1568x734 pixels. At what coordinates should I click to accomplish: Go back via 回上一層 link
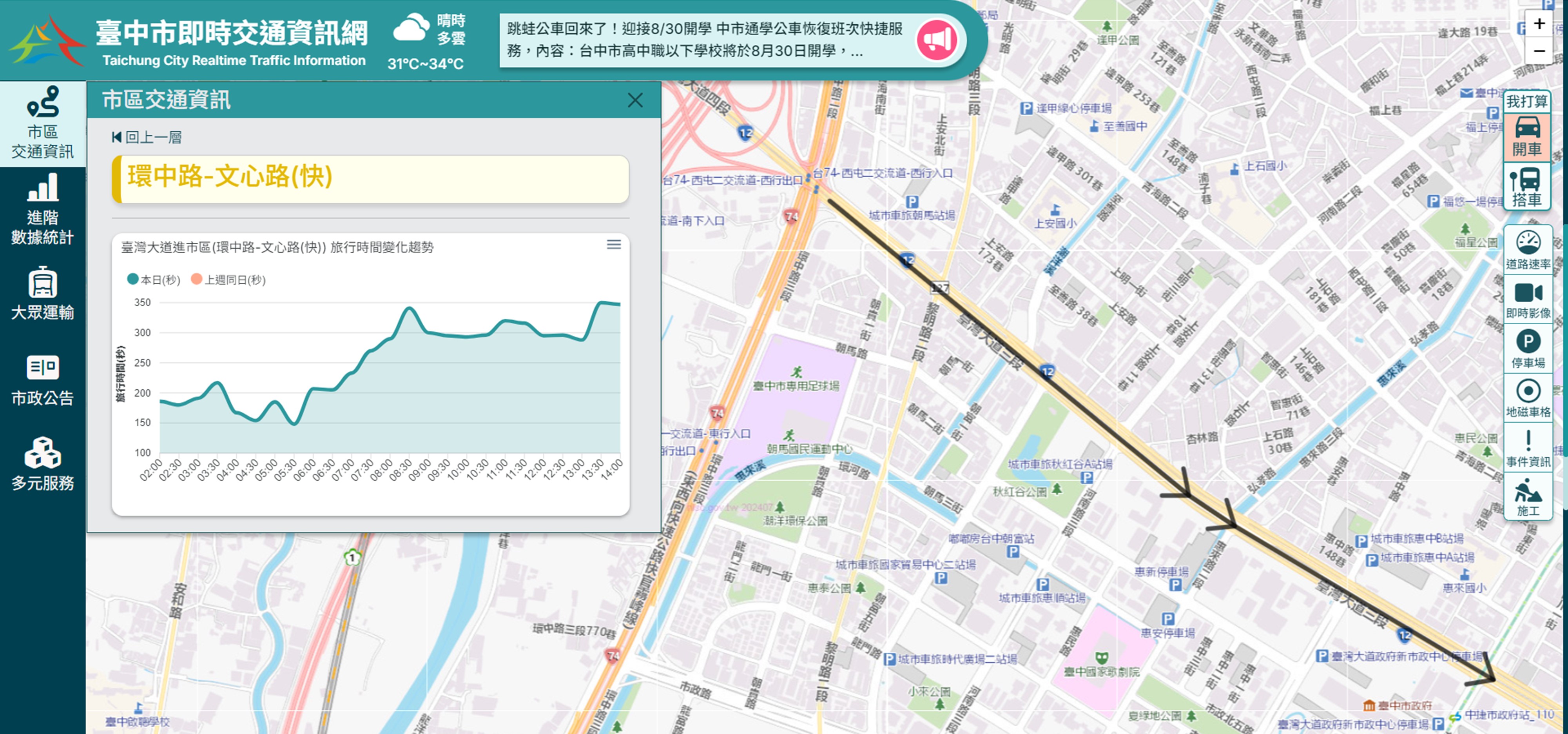point(147,138)
